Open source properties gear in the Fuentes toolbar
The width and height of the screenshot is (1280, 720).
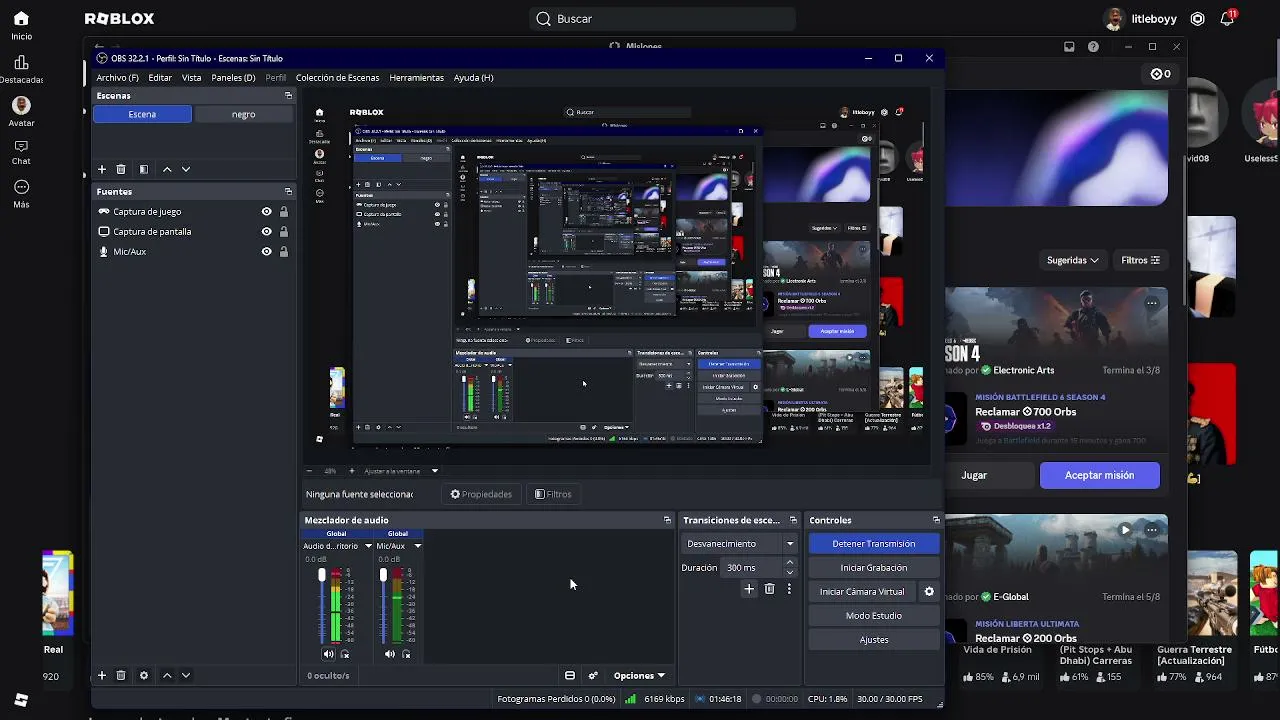143,676
